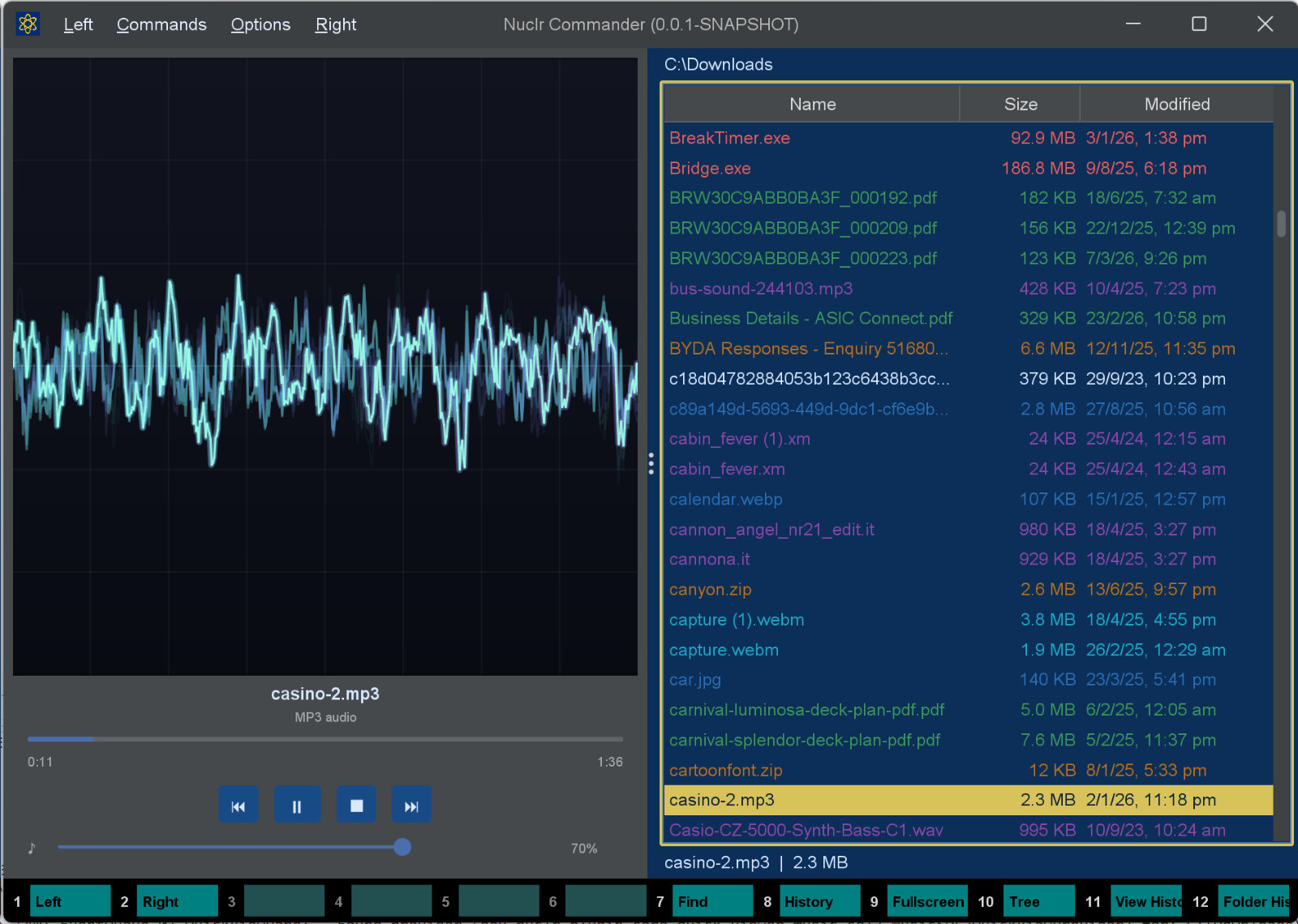Click the Nuclr Commander atom logo
Image resolution: width=1298 pixels, height=924 pixels.
coord(28,24)
